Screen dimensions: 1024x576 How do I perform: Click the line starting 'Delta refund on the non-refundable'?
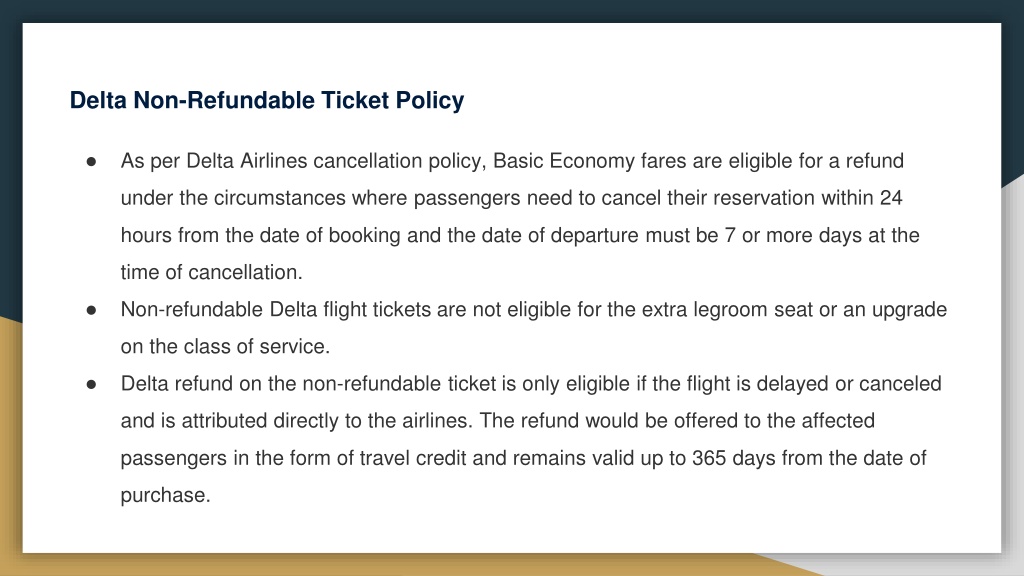531,383
